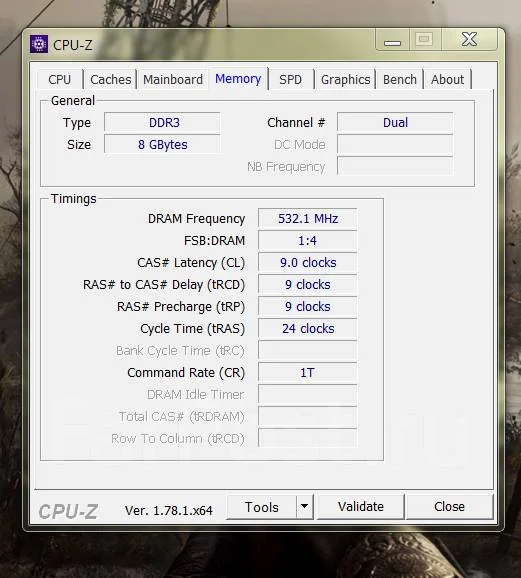Screen dimensions: 521x578
Task: Click the tRCD 9 clocks value
Action: 308,285
